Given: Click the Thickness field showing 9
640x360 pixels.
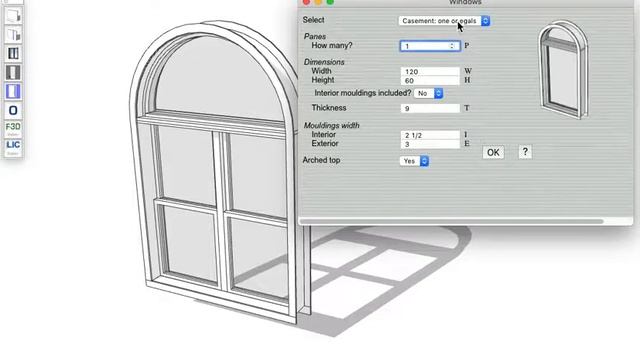Looking at the screenshot, I should [430, 108].
